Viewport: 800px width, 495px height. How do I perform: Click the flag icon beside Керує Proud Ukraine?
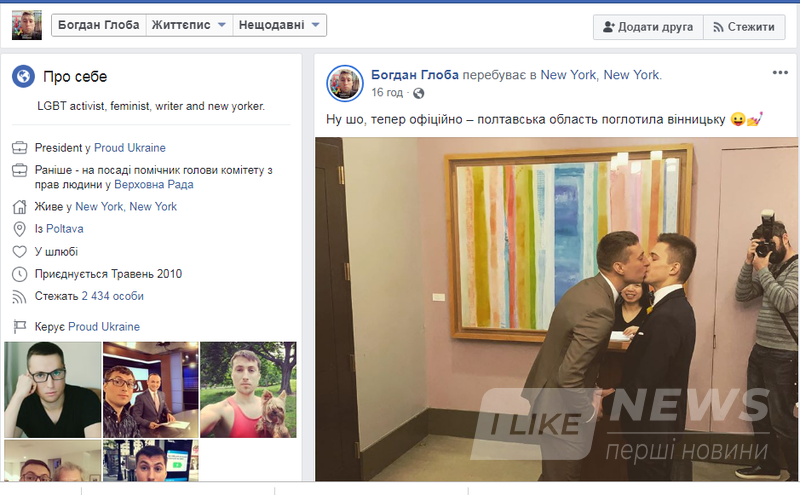[19, 327]
